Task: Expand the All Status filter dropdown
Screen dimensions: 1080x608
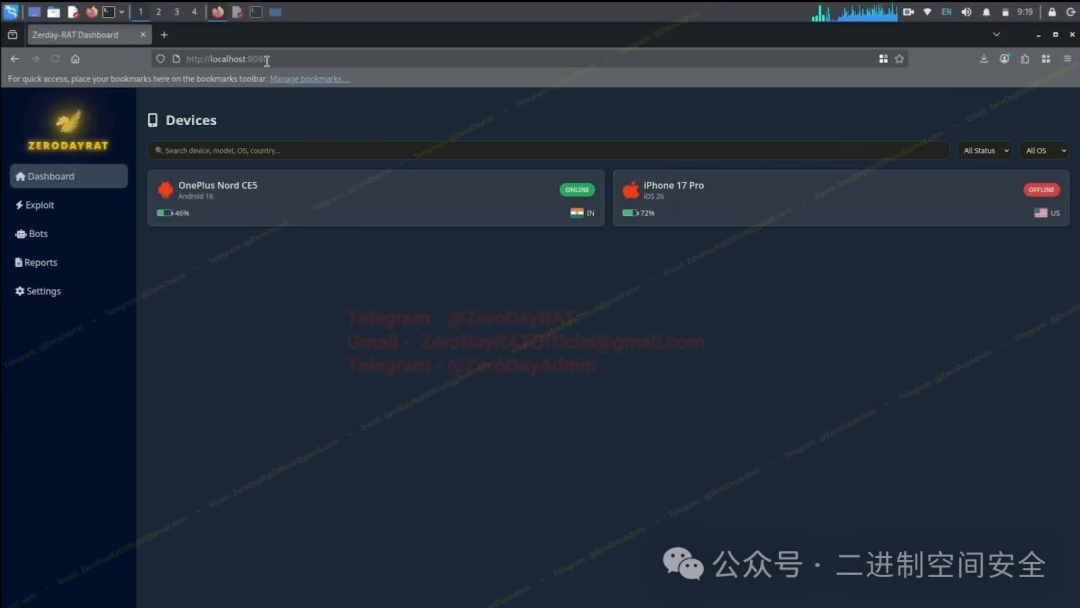Action: tap(985, 150)
